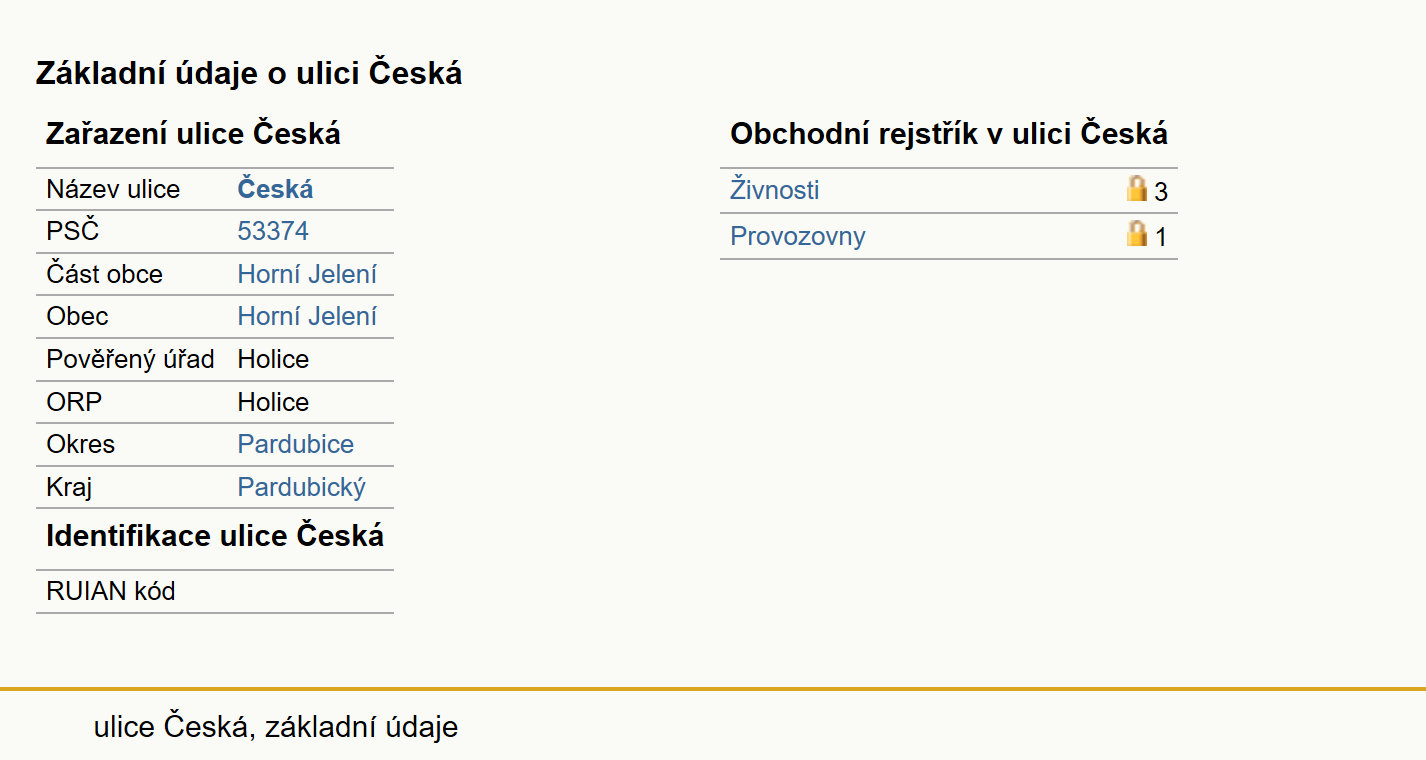1426x760 pixels.
Task: Click the count 1 for Provozovny
Action: point(1161,238)
